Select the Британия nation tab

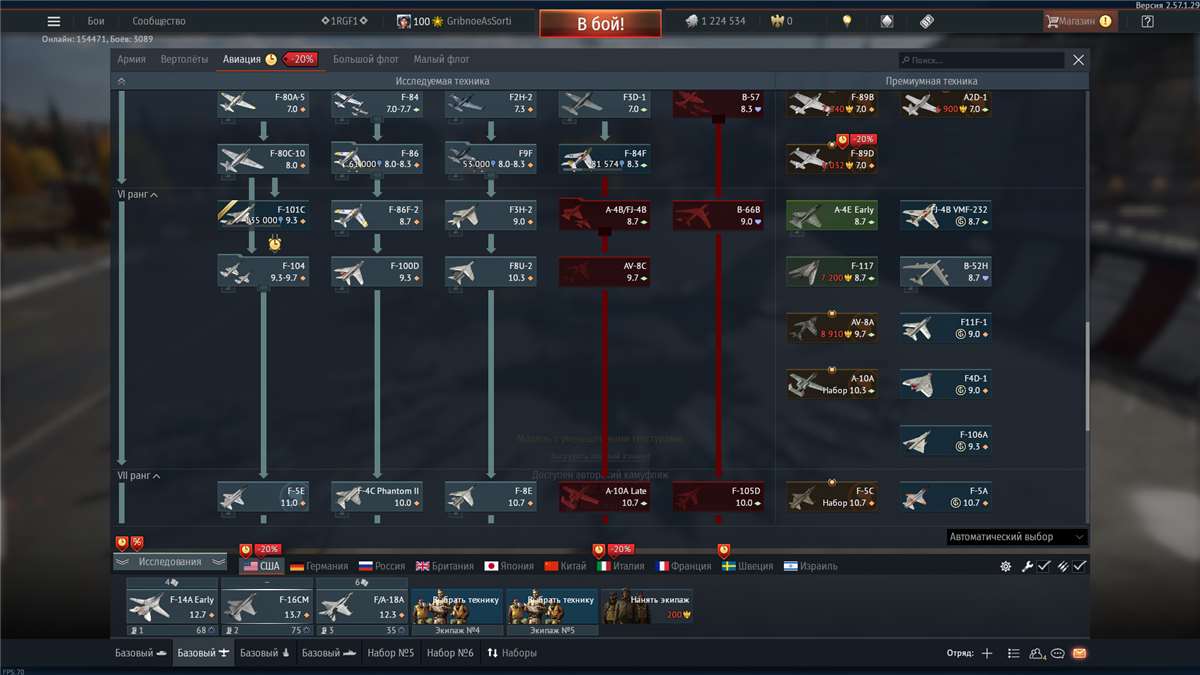tap(446, 566)
